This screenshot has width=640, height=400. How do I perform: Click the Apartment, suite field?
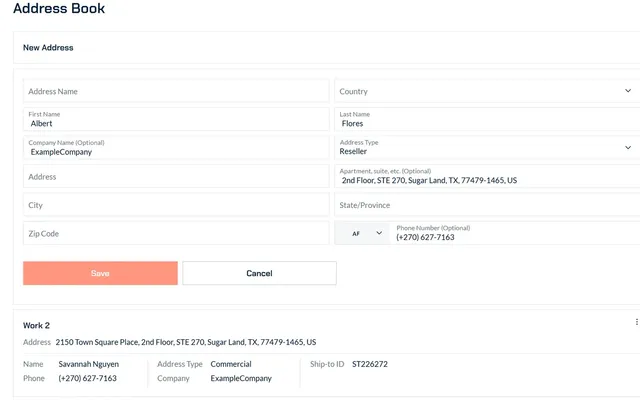coord(487,176)
